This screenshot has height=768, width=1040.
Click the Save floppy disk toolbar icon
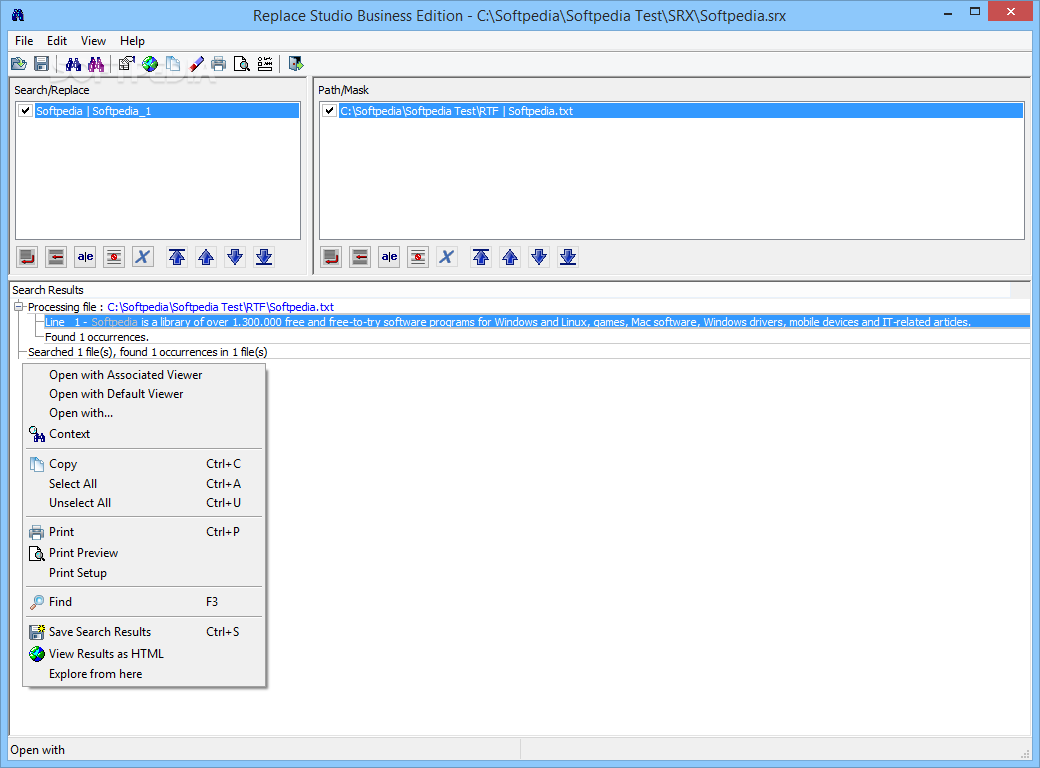click(x=41, y=64)
